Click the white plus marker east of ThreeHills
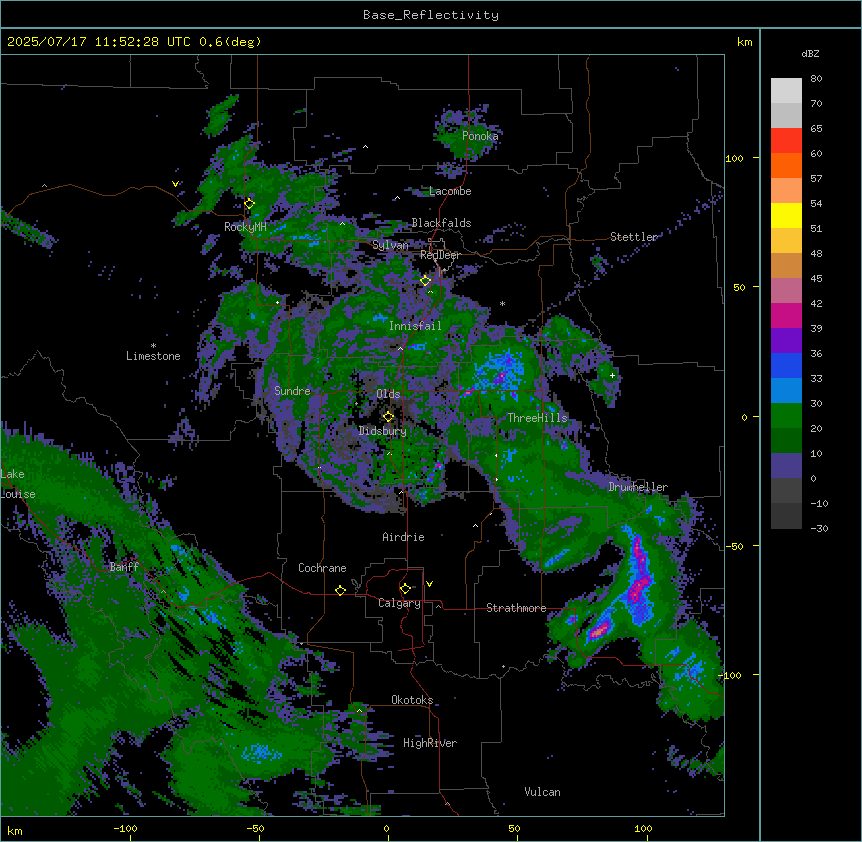Viewport: 862px width, 842px height. coord(612,375)
